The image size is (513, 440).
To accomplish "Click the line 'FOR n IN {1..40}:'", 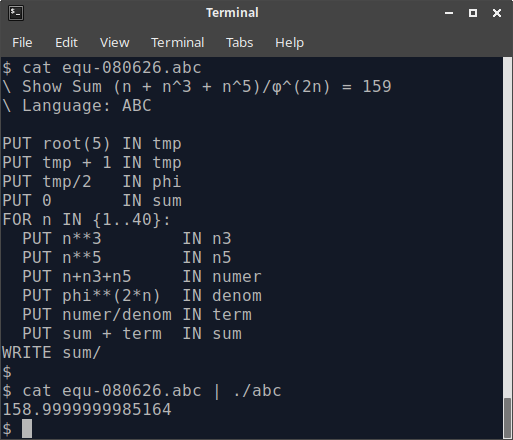I will tap(87, 220).
